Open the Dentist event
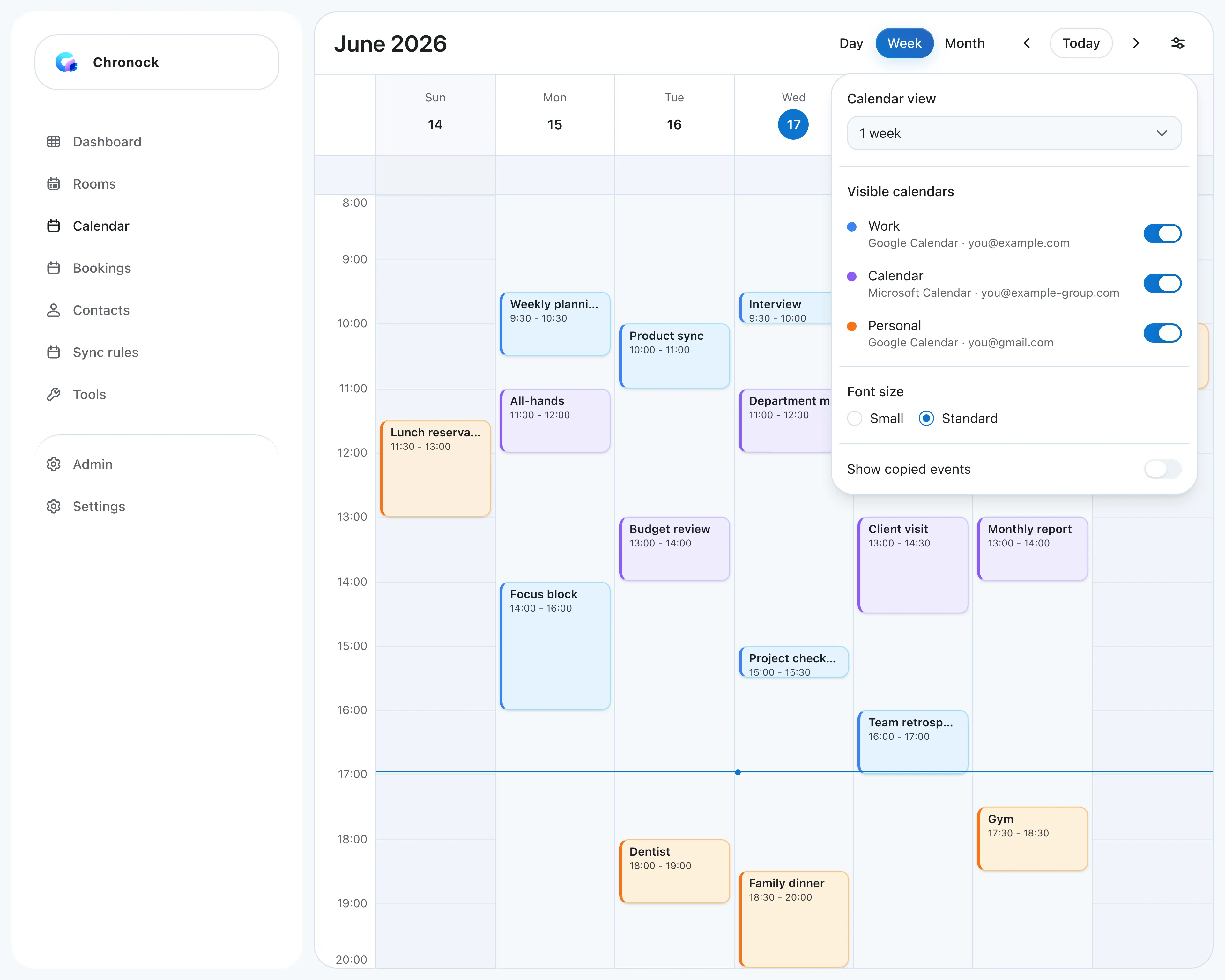 click(674, 871)
